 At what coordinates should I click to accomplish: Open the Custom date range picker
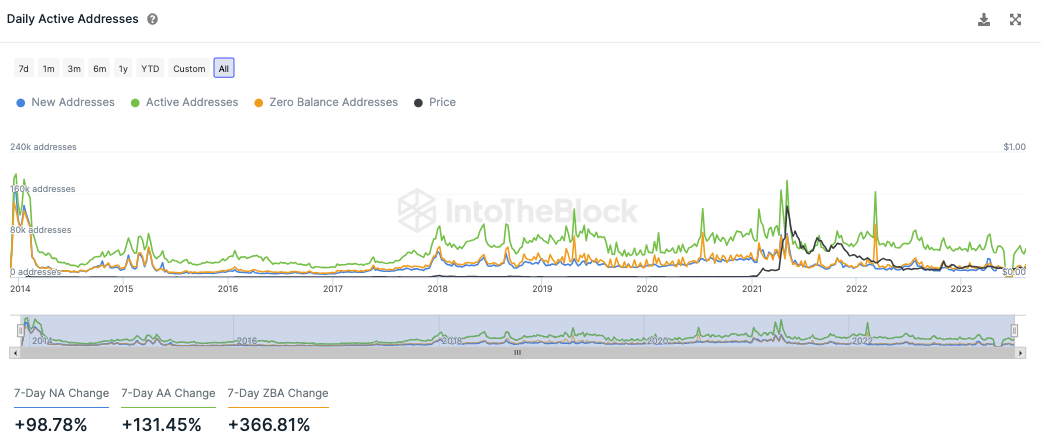189,69
